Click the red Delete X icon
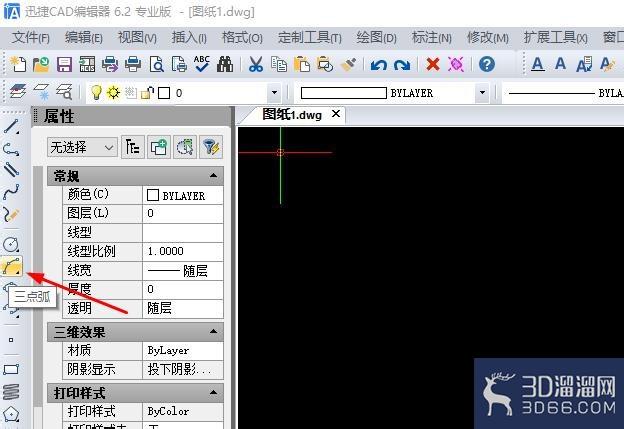The height and width of the screenshot is (429, 624). point(433,64)
